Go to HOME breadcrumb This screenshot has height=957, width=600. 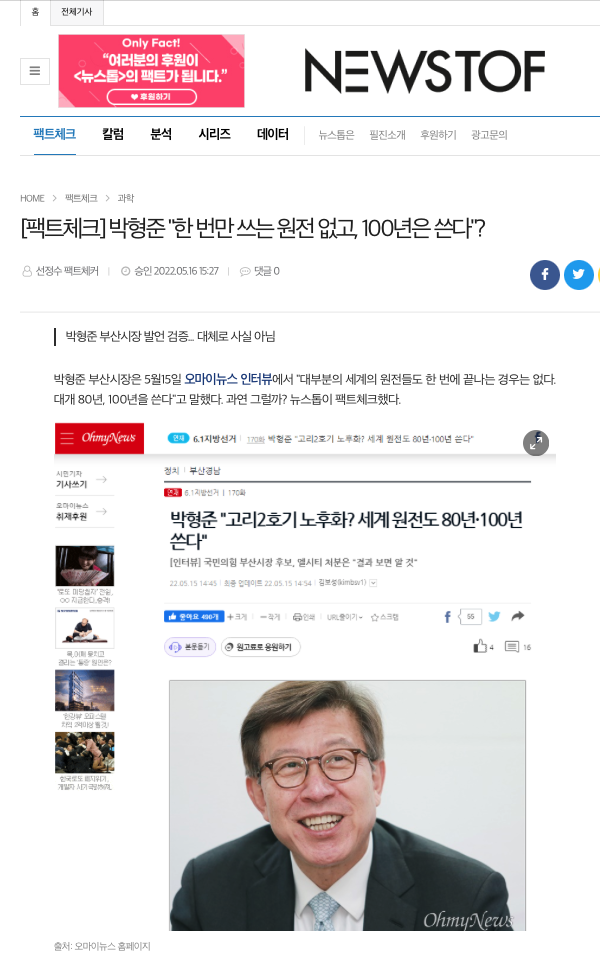pyautogui.click(x=32, y=198)
